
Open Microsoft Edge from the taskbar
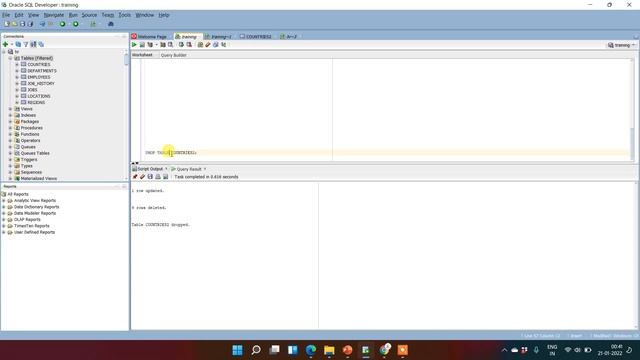tap(311, 350)
